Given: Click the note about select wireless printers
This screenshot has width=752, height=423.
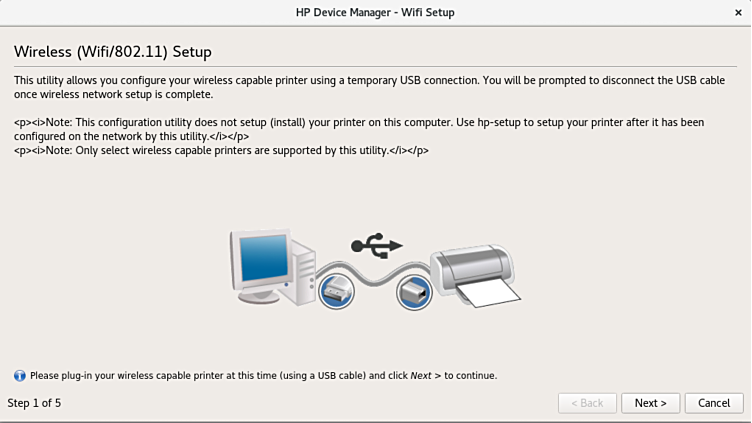Looking at the screenshot, I should point(222,150).
